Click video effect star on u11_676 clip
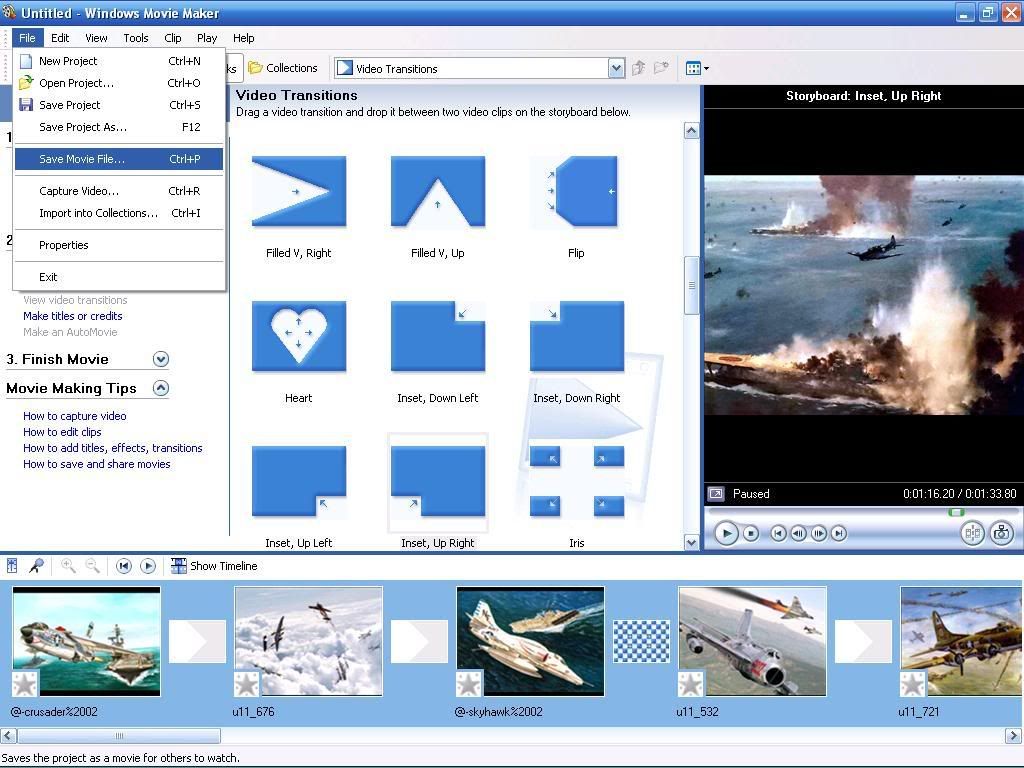 (x=247, y=684)
